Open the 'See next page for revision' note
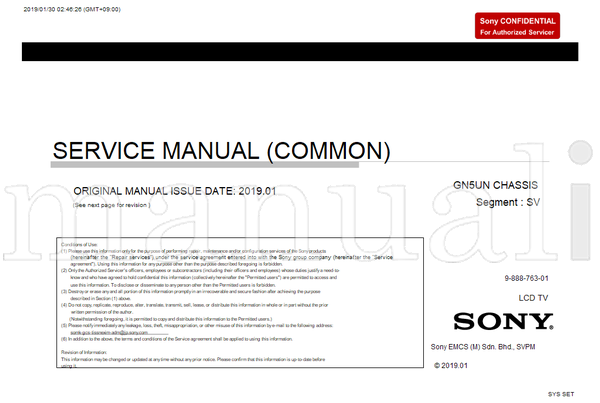 tap(111, 204)
